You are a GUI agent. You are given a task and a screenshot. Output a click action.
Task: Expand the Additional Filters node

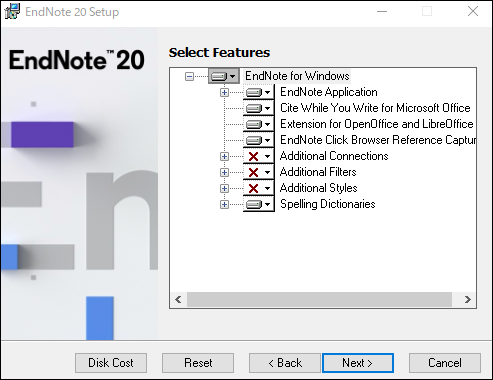pyautogui.click(x=224, y=172)
